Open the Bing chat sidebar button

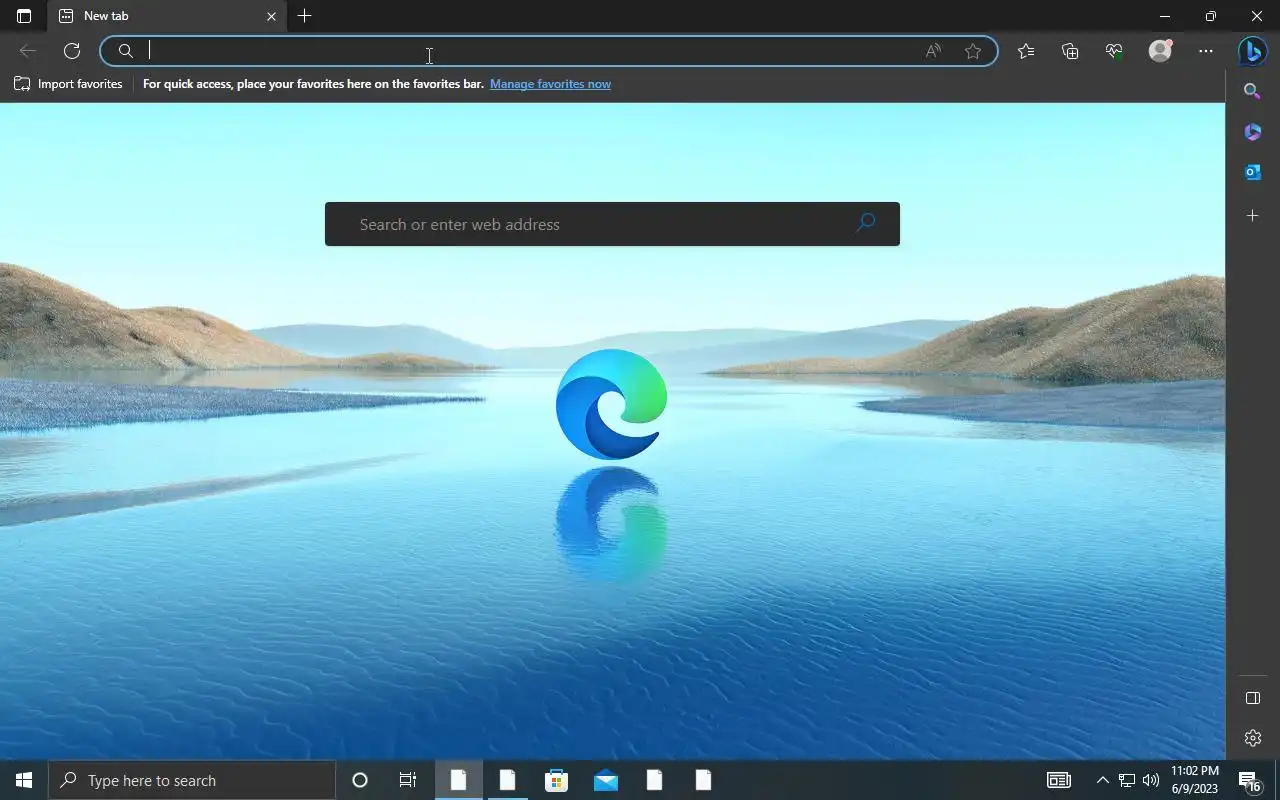[x=1252, y=51]
